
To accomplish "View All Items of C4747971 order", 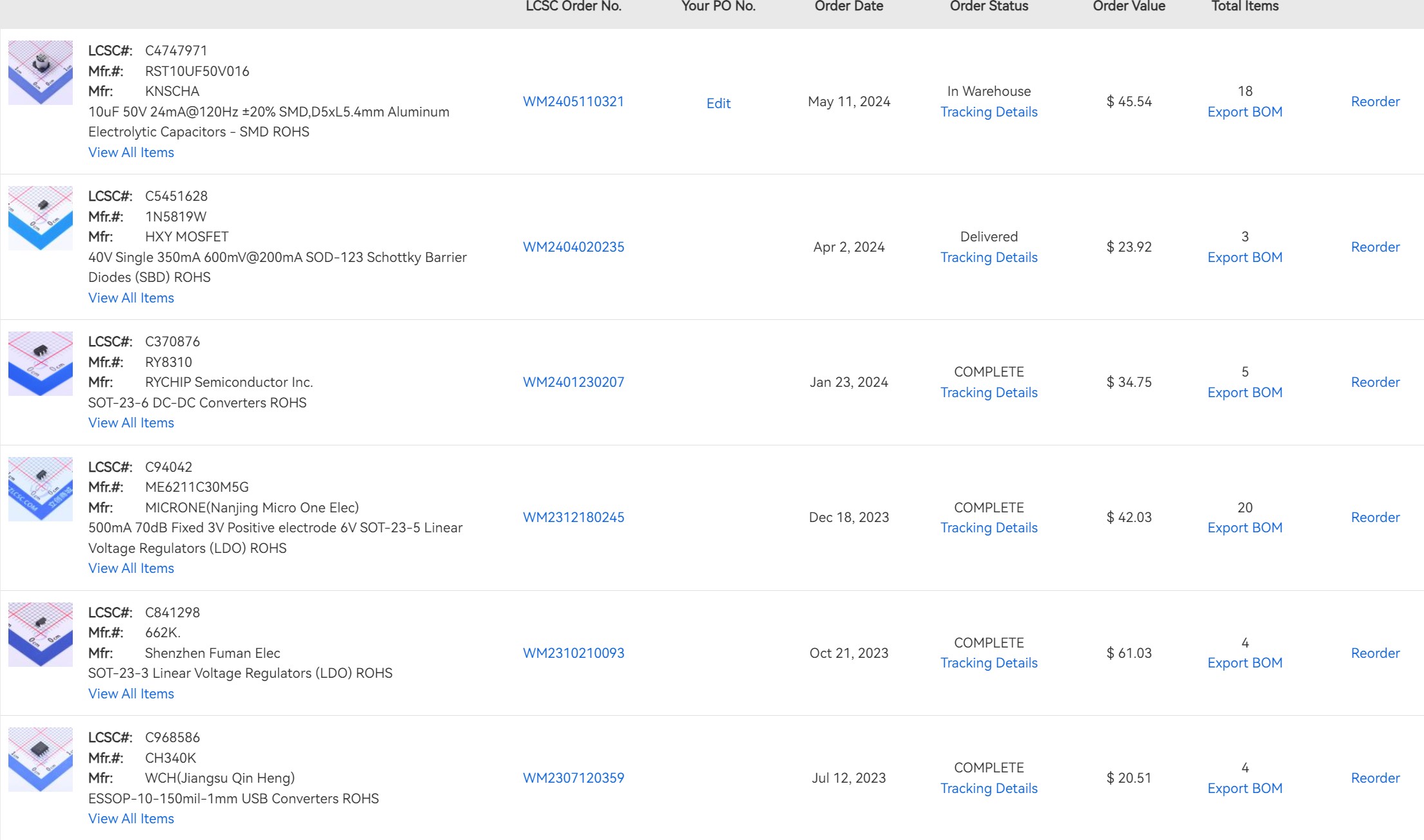I will click(x=131, y=153).
